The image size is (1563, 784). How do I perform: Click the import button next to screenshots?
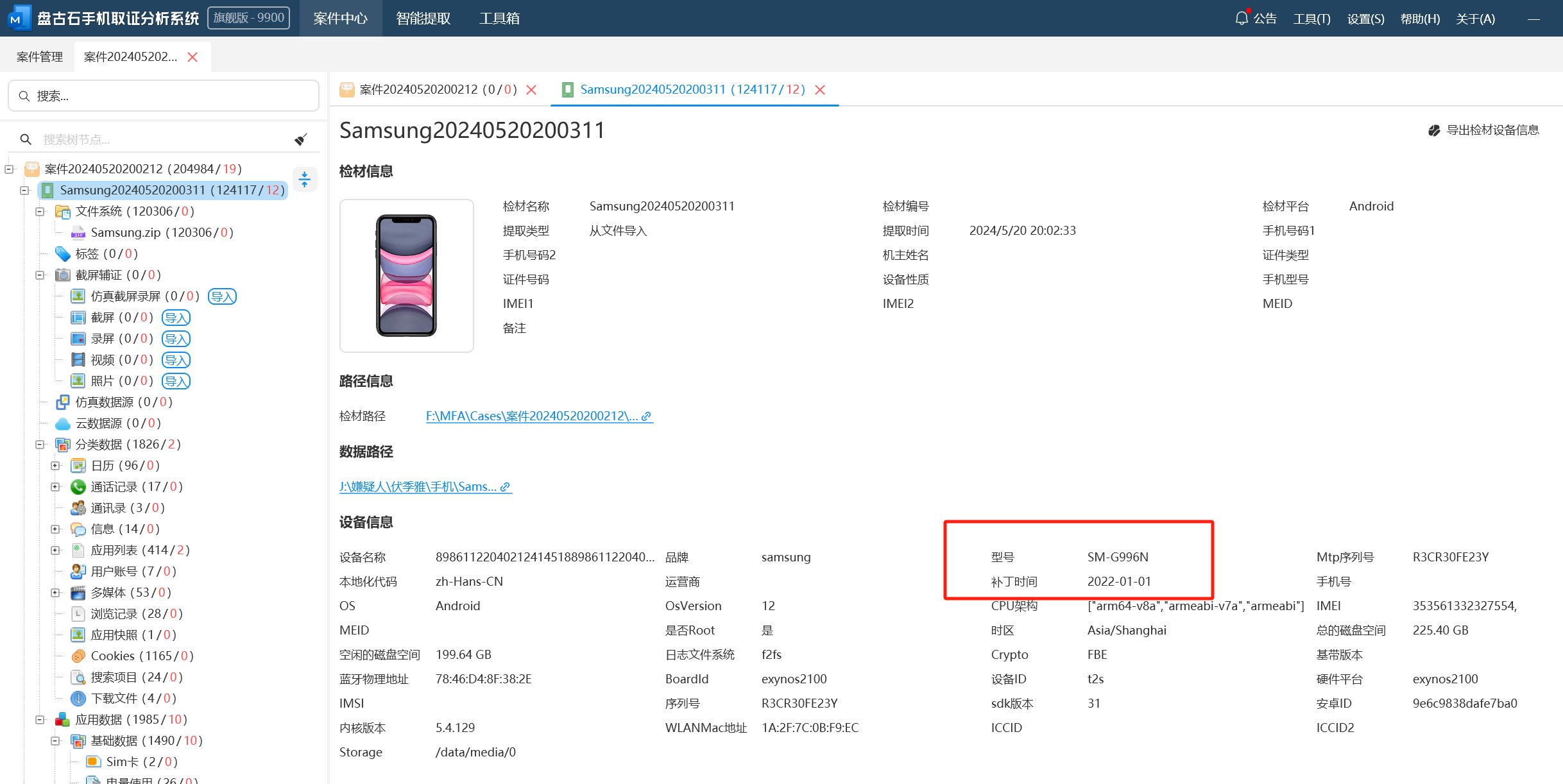(176, 318)
